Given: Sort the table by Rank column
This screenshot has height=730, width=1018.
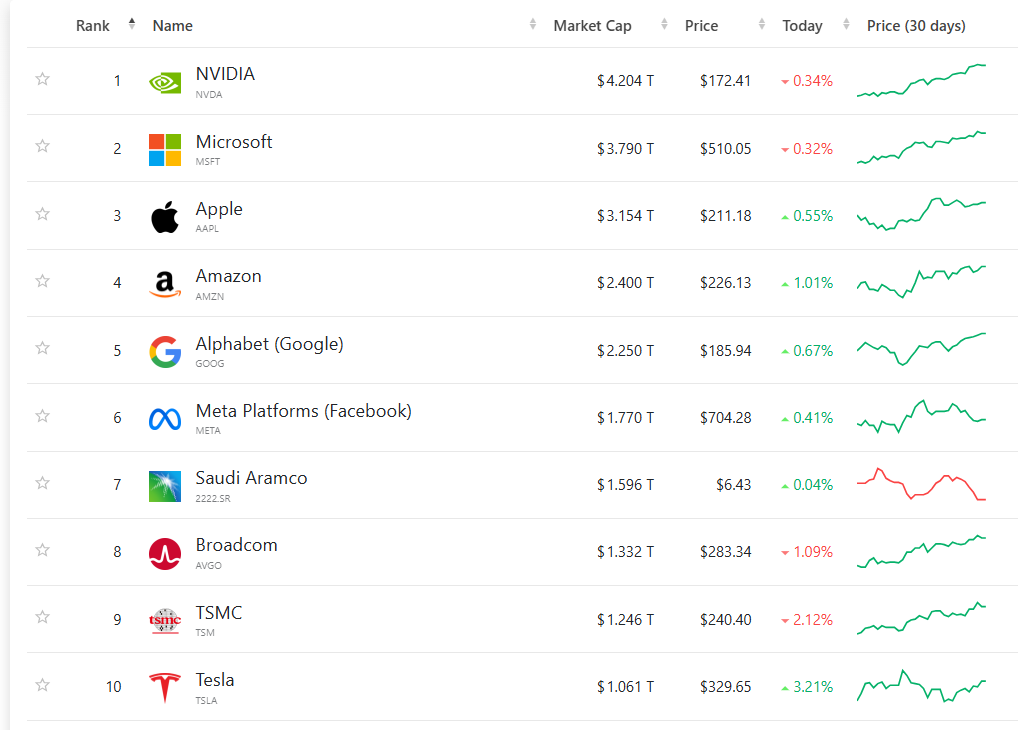Looking at the screenshot, I should (x=93, y=26).
